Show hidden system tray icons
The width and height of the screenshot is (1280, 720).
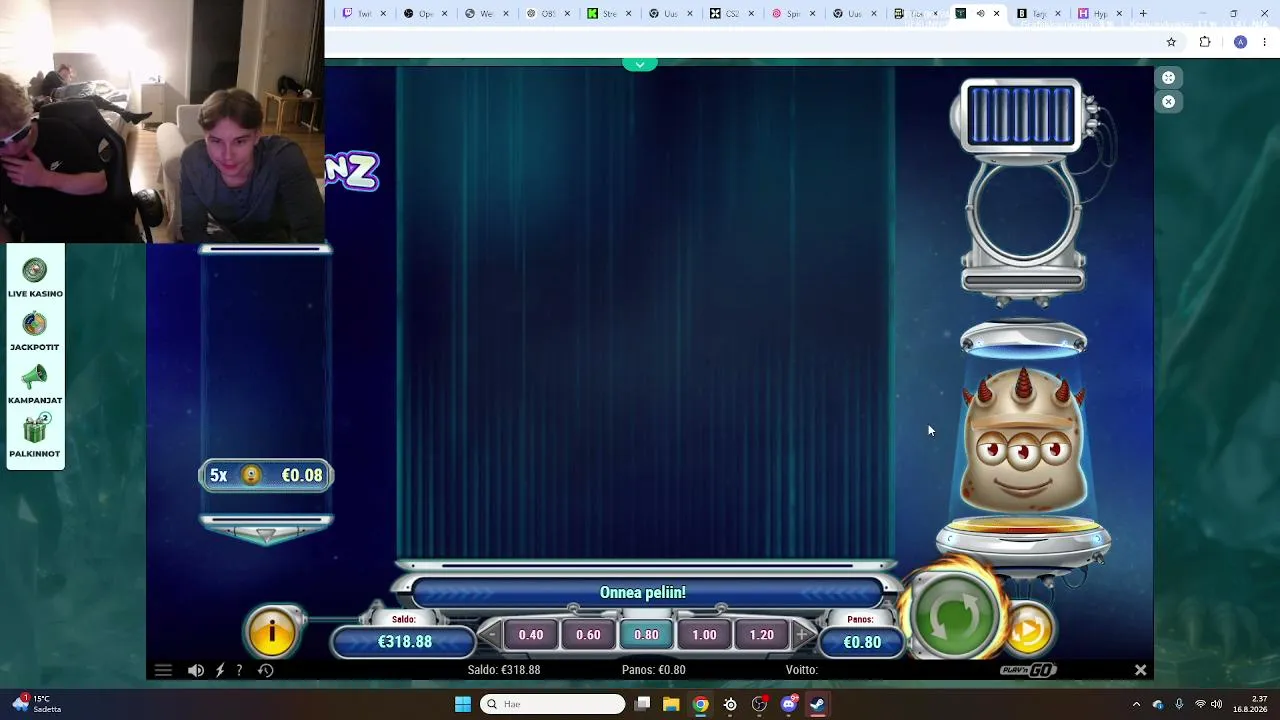coord(1136,704)
